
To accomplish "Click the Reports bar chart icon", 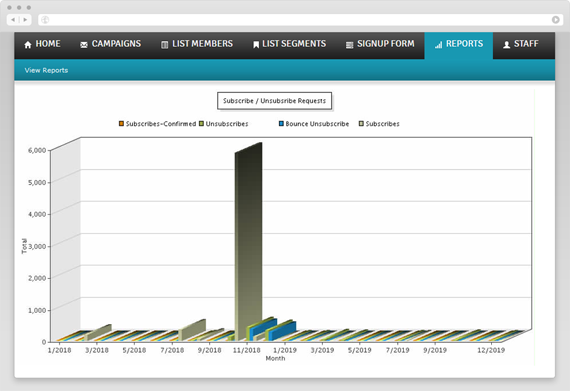I will 439,45.
